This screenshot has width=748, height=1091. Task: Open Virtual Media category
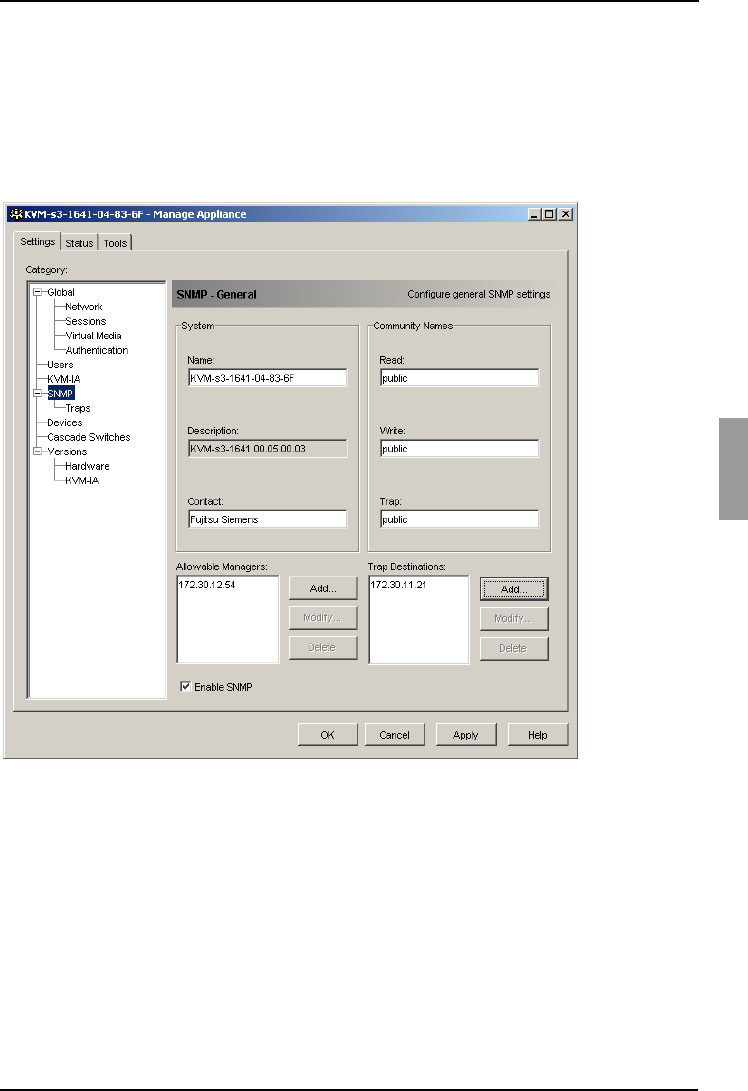pos(93,336)
